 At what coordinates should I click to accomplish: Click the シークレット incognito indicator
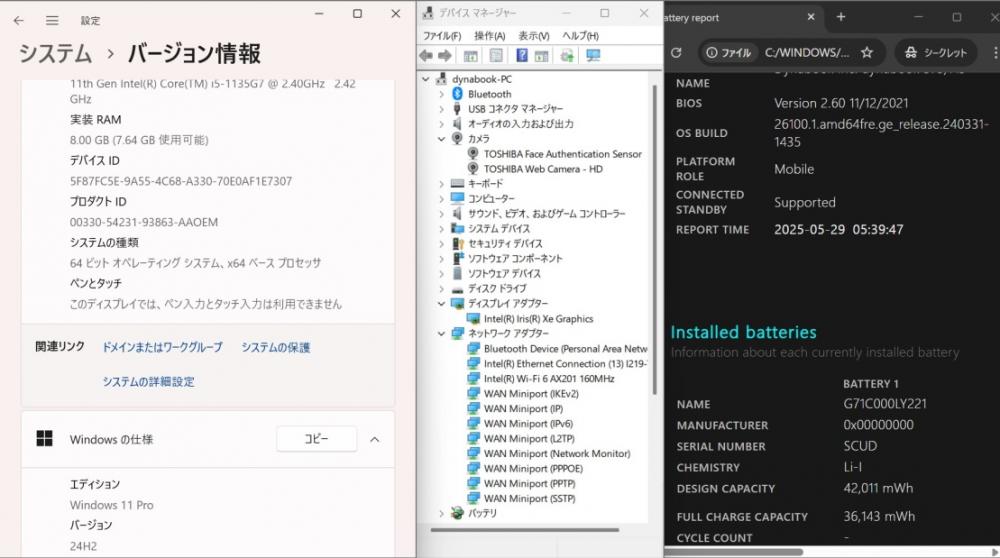pyautogui.click(x=936, y=52)
